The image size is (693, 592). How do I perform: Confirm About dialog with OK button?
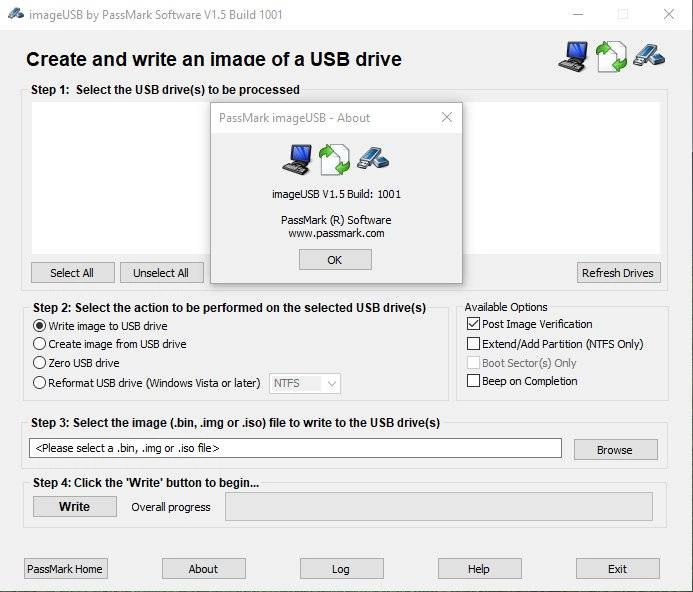pos(335,260)
